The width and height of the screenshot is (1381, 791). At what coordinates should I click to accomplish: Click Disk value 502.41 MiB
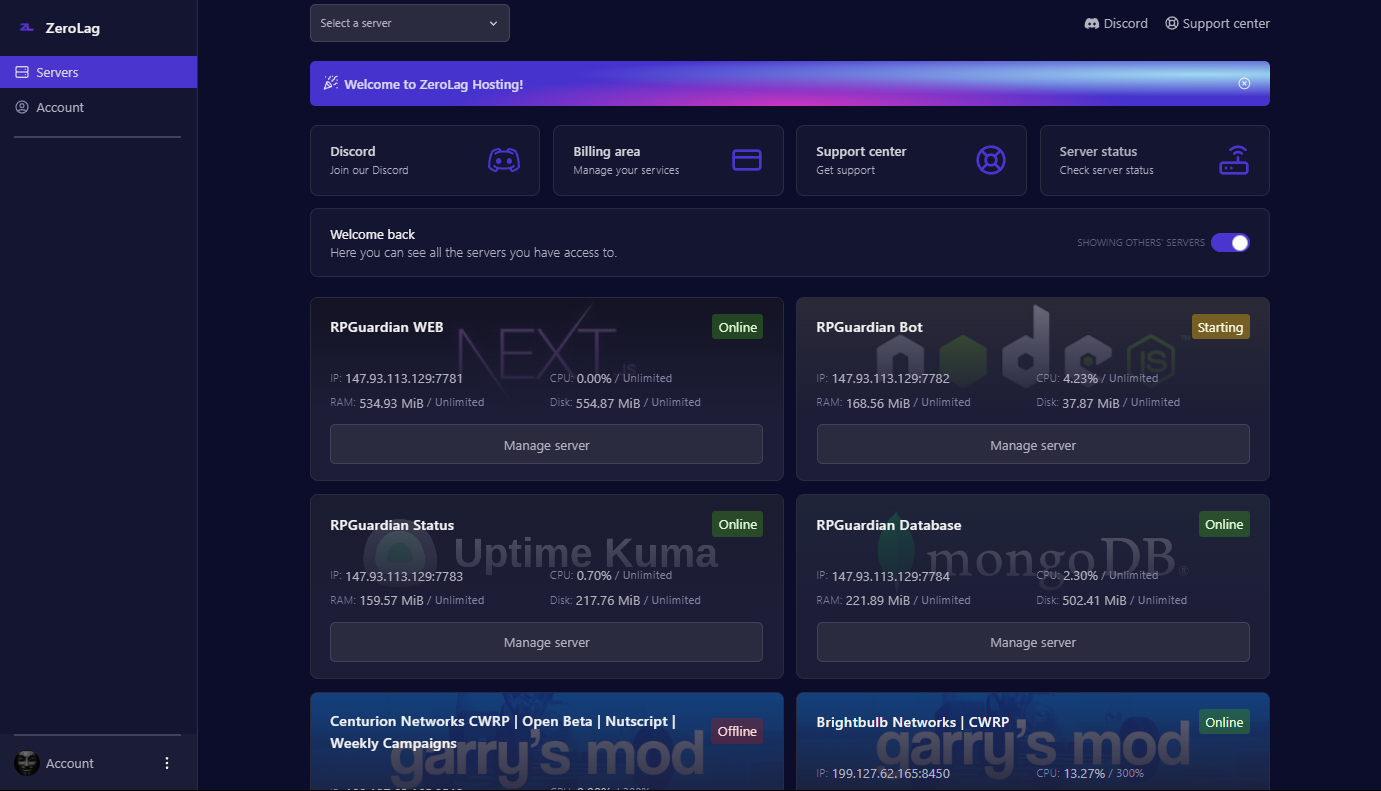(x=1094, y=601)
